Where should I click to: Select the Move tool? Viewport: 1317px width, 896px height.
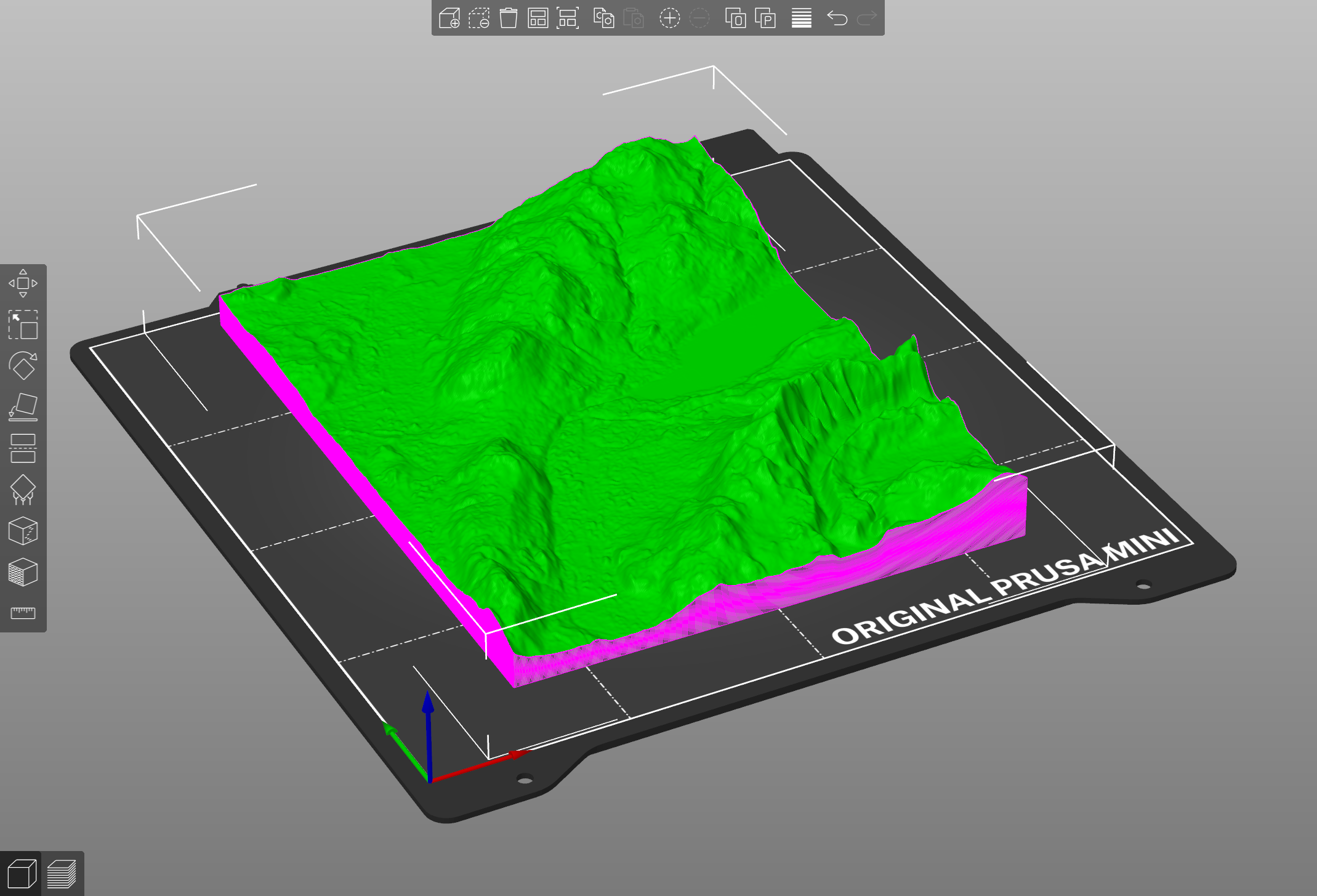23,284
